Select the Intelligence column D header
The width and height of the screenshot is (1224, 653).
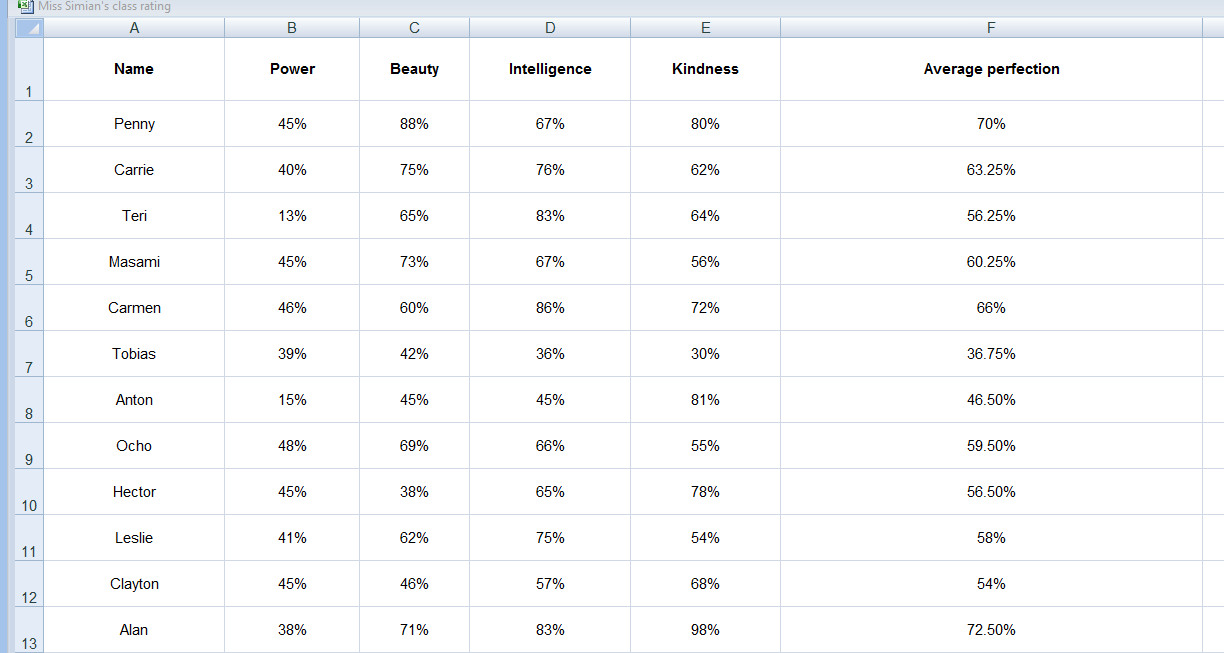tap(549, 27)
